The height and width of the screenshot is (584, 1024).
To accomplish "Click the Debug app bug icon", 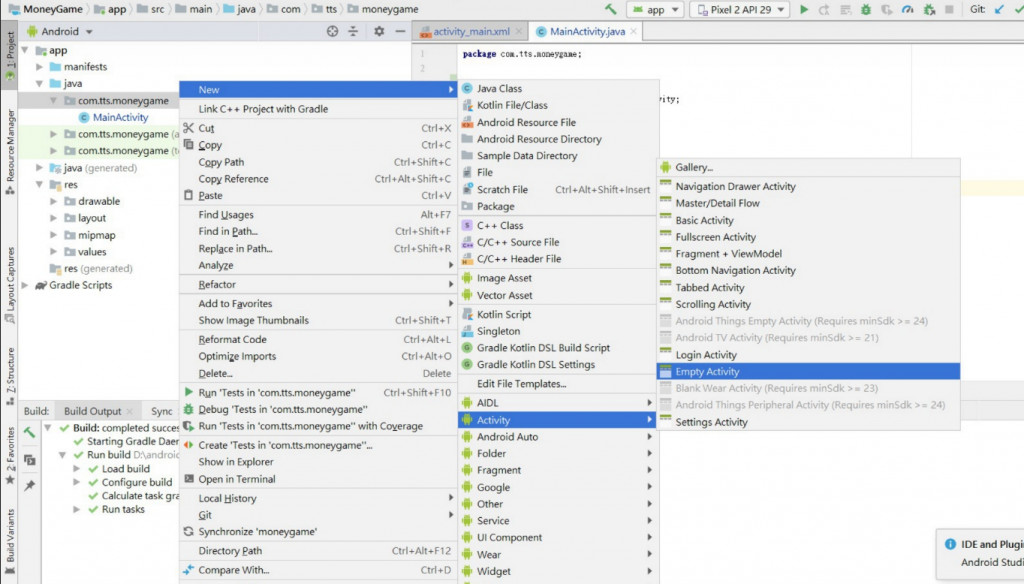I will [866, 9].
